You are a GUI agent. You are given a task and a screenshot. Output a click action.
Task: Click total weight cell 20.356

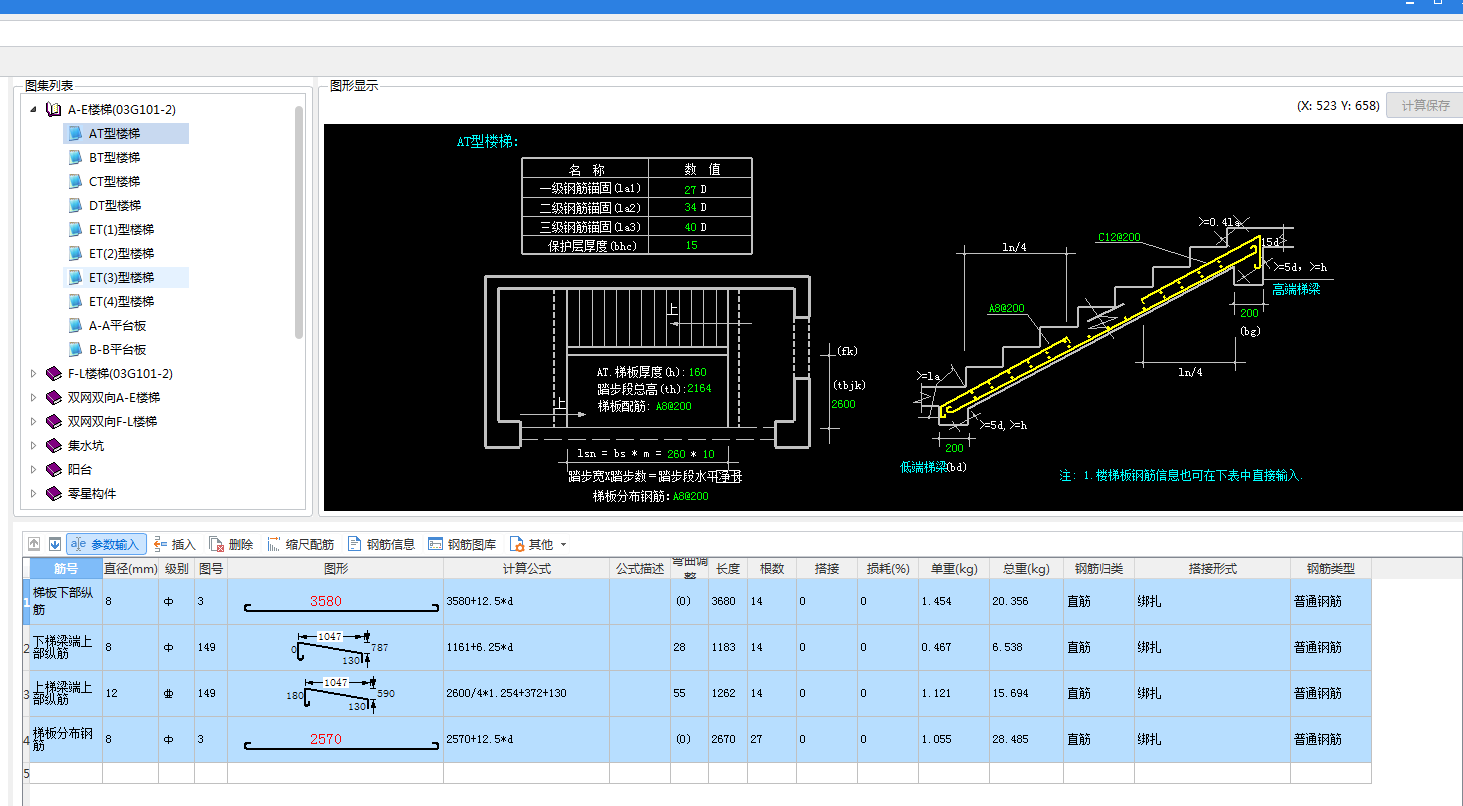click(1025, 602)
